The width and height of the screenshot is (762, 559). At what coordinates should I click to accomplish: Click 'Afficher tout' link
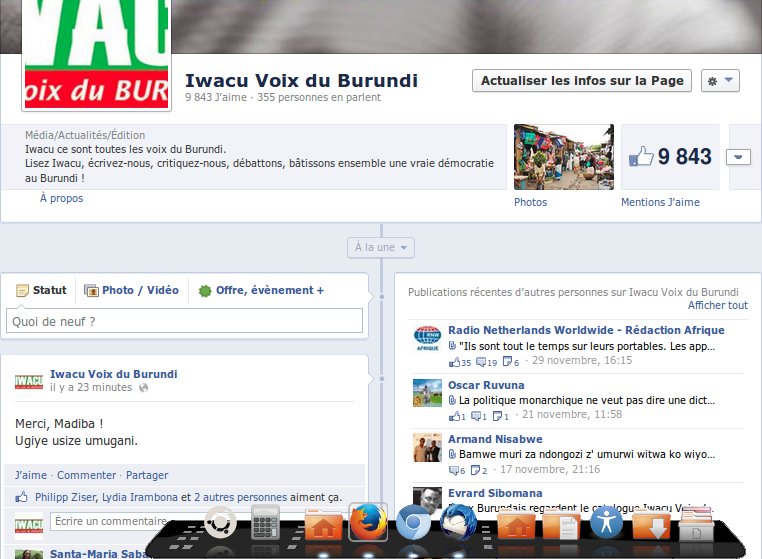click(718, 305)
